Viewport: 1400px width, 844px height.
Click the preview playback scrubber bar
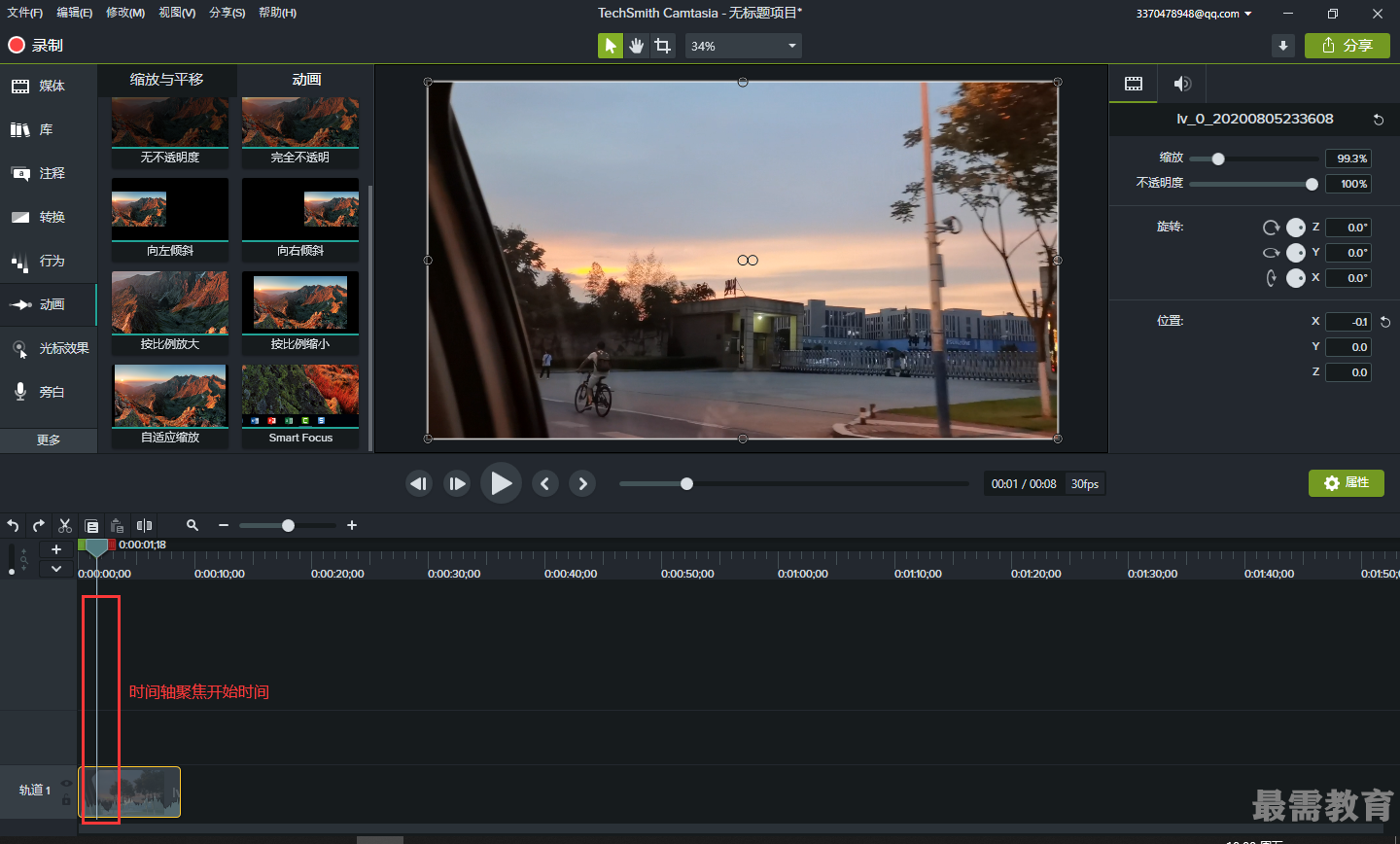pyautogui.click(x=794, y=483)
